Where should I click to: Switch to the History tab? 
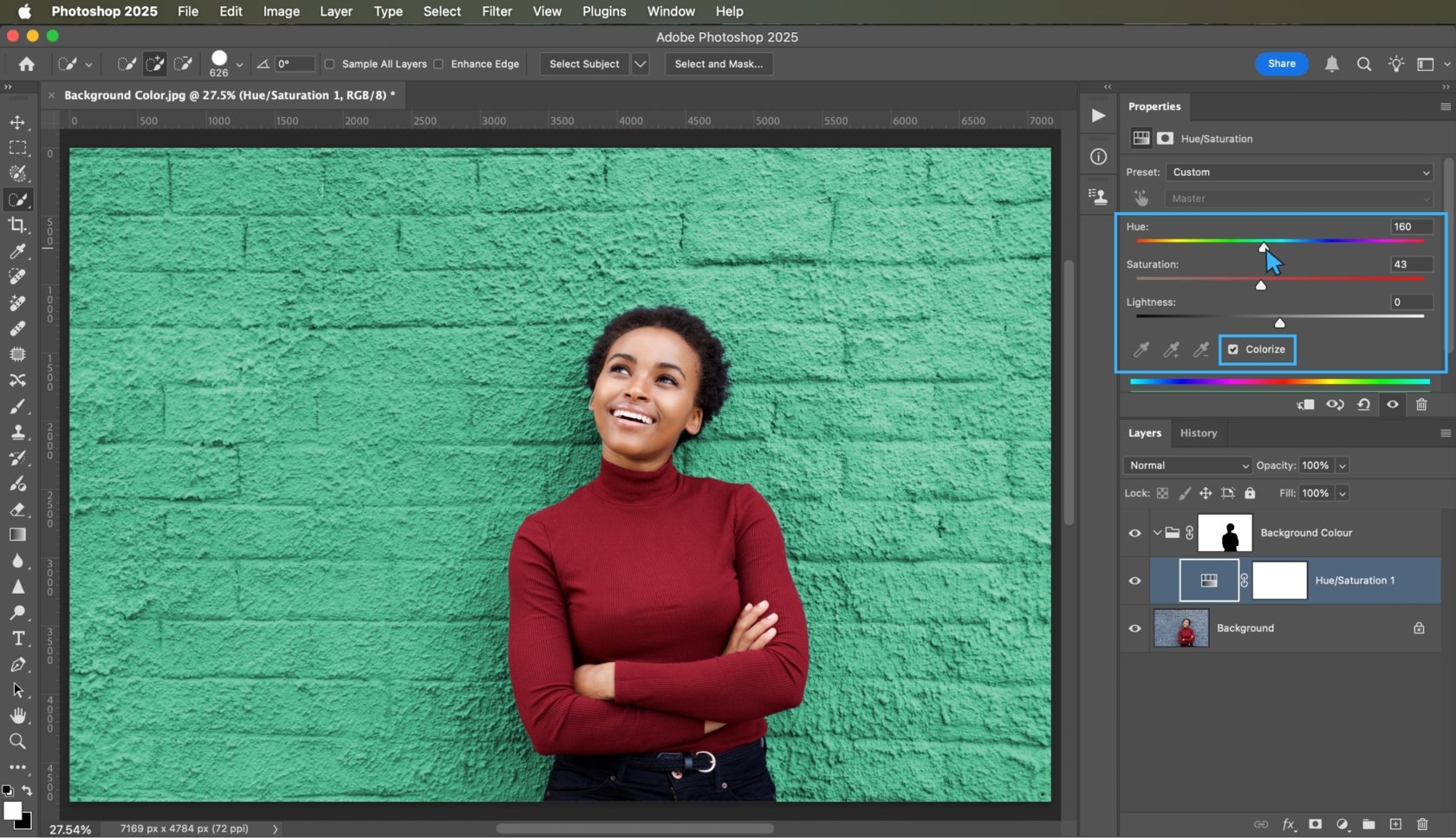[x=1199, y=432]
